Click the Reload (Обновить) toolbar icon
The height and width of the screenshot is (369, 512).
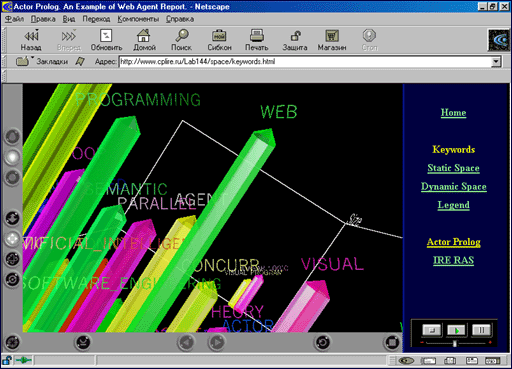106,36
